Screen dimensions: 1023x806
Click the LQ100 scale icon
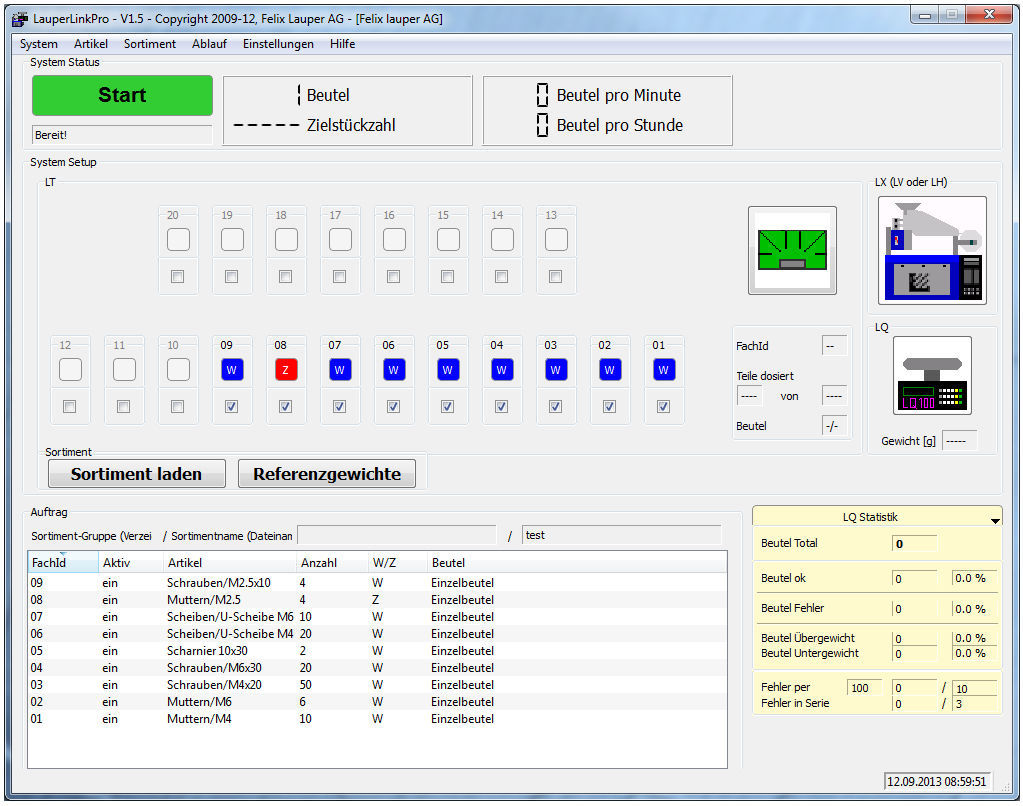(932, 375)
